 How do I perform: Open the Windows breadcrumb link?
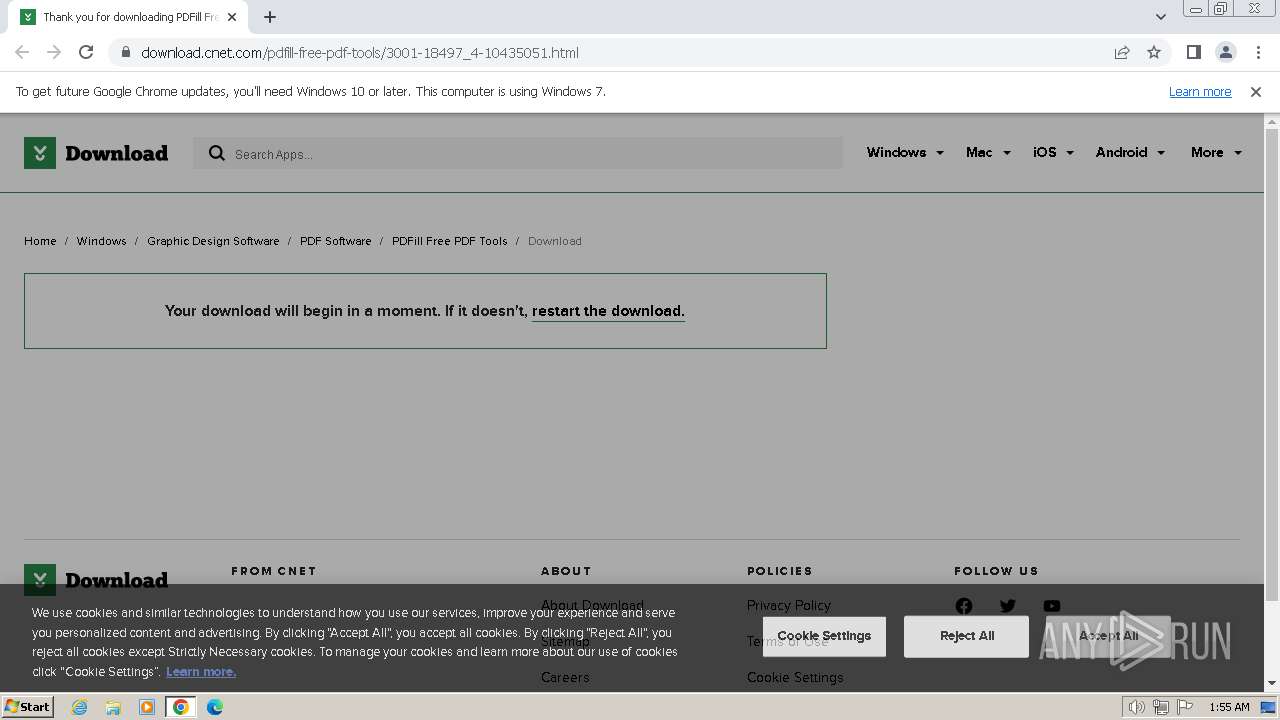[101, 241]
